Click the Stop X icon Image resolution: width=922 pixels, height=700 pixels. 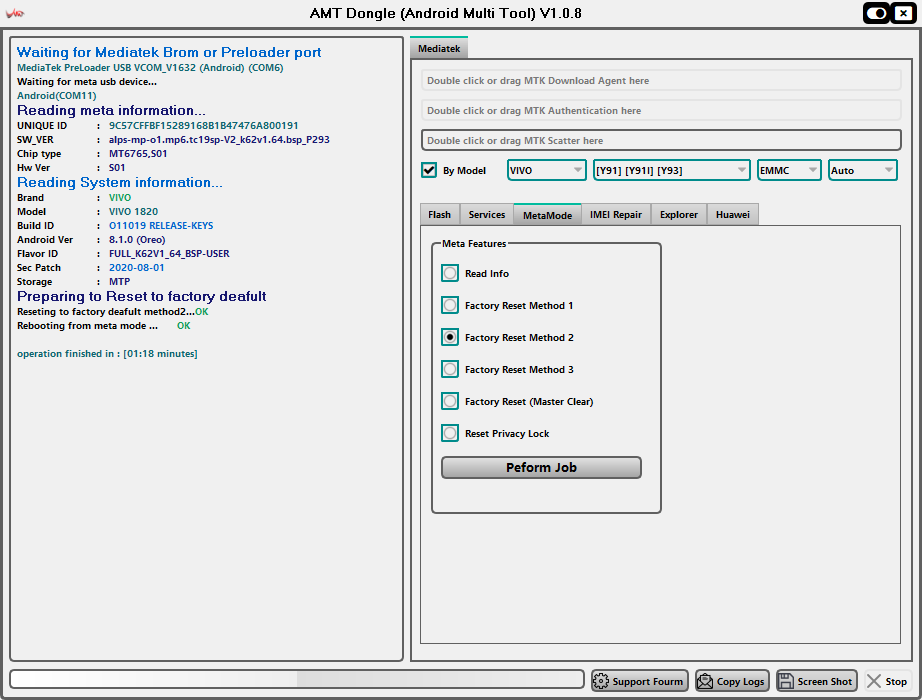tap(874, 681)
